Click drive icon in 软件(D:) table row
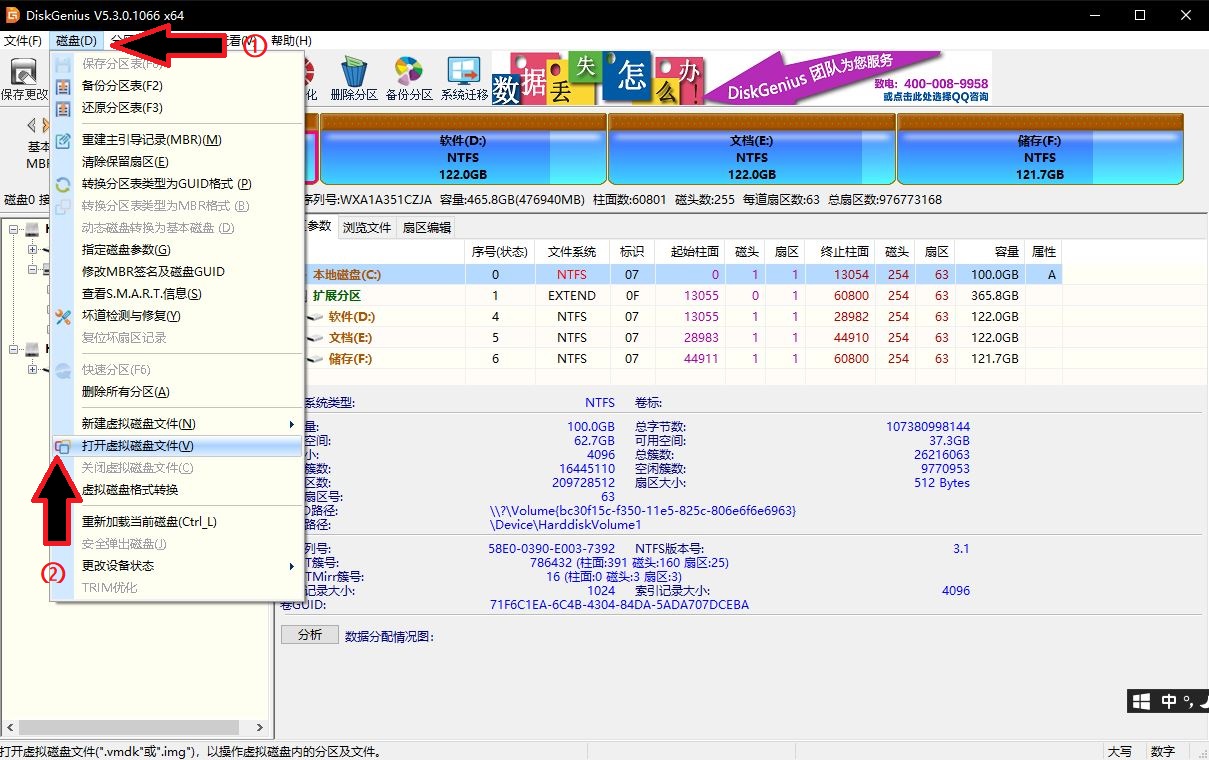 point(315,317)
